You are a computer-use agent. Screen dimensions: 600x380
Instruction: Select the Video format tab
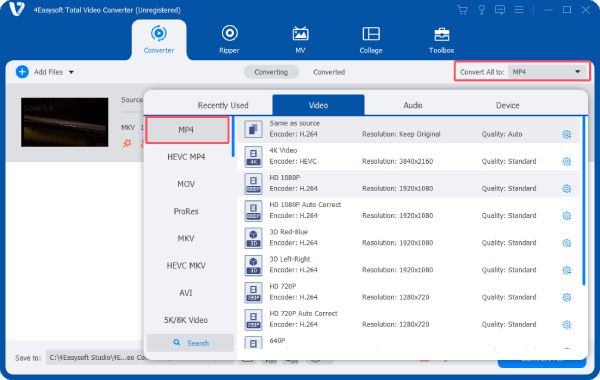(318, 105)
